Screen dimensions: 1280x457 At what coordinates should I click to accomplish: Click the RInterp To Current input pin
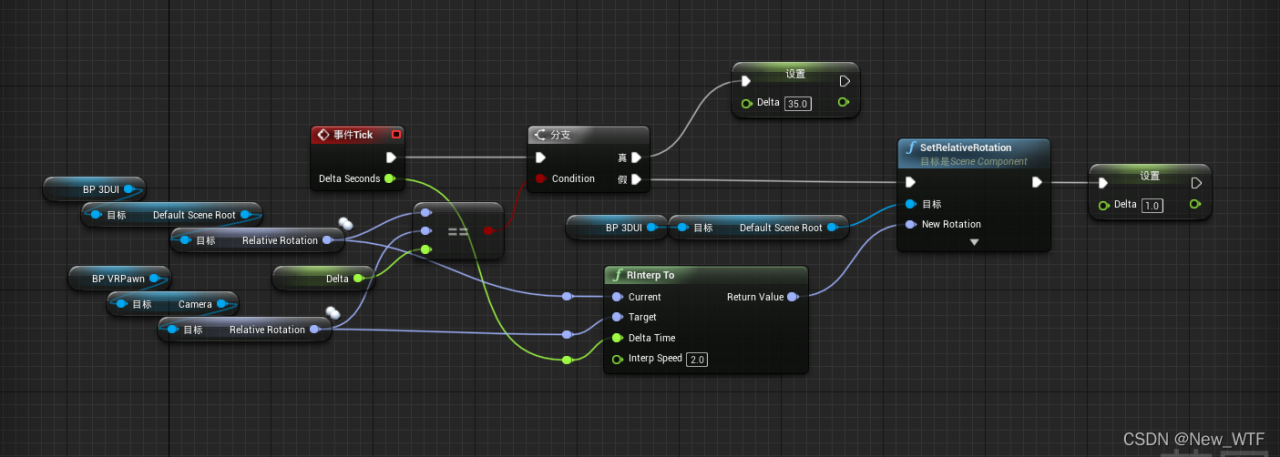(x=617, y=297)
